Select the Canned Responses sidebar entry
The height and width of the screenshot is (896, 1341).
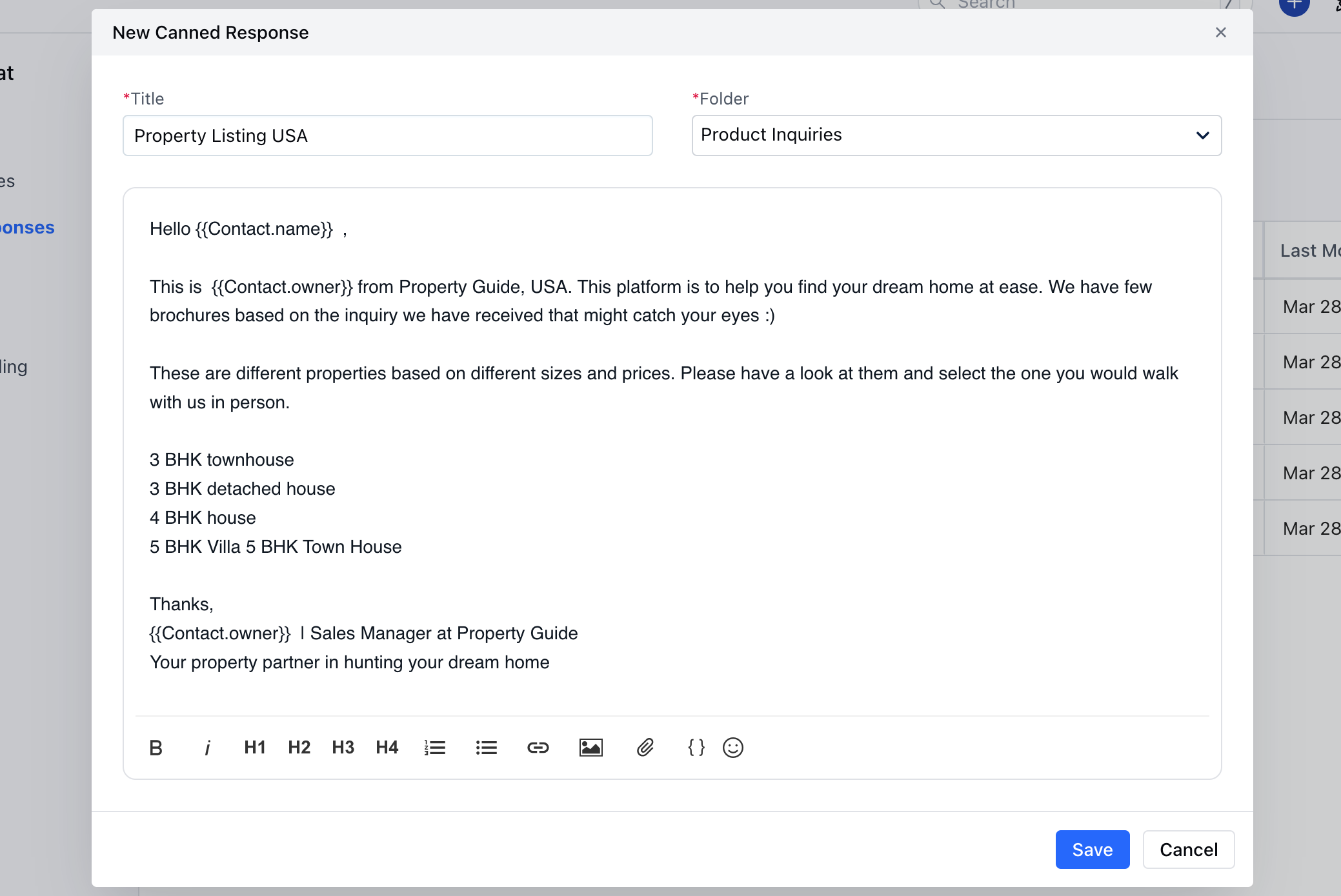(x=26, y=227)
